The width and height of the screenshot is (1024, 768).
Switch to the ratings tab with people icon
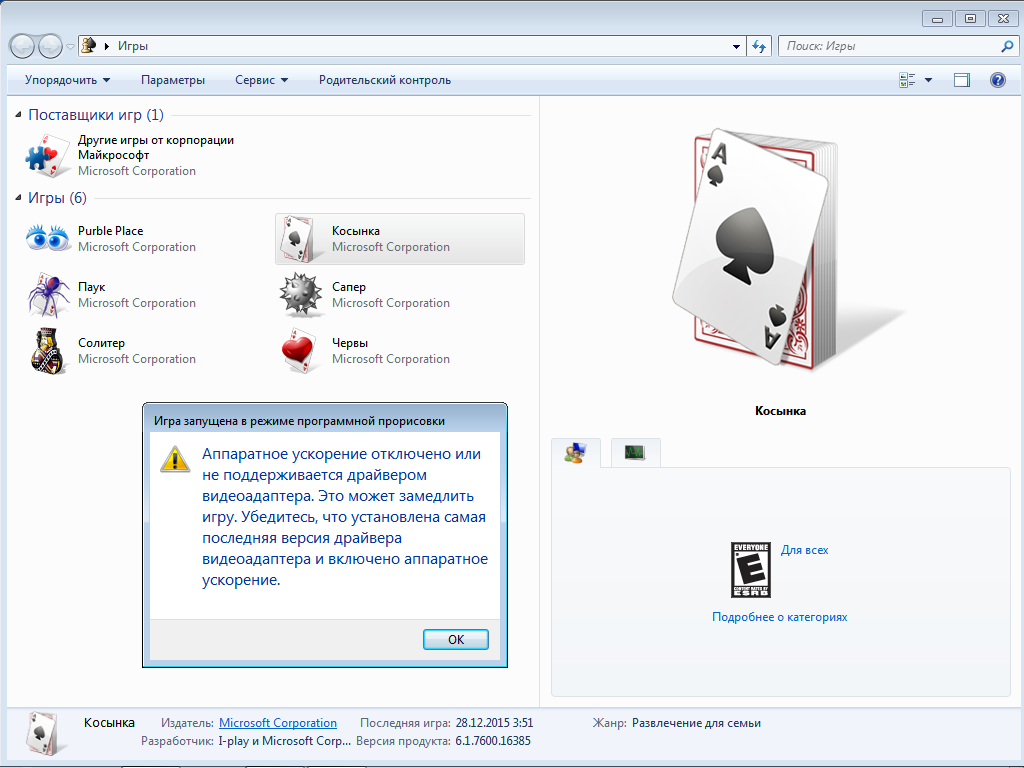[575, 452]
